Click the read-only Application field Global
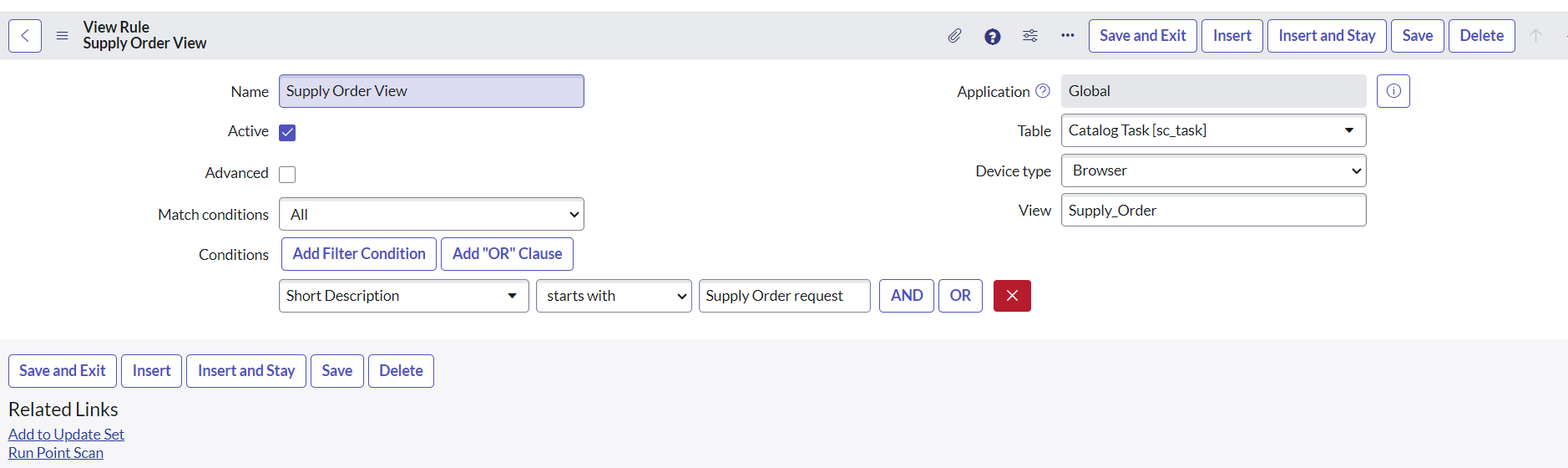The width and height of the screenshot is (1568, 468). point(1214,91)
